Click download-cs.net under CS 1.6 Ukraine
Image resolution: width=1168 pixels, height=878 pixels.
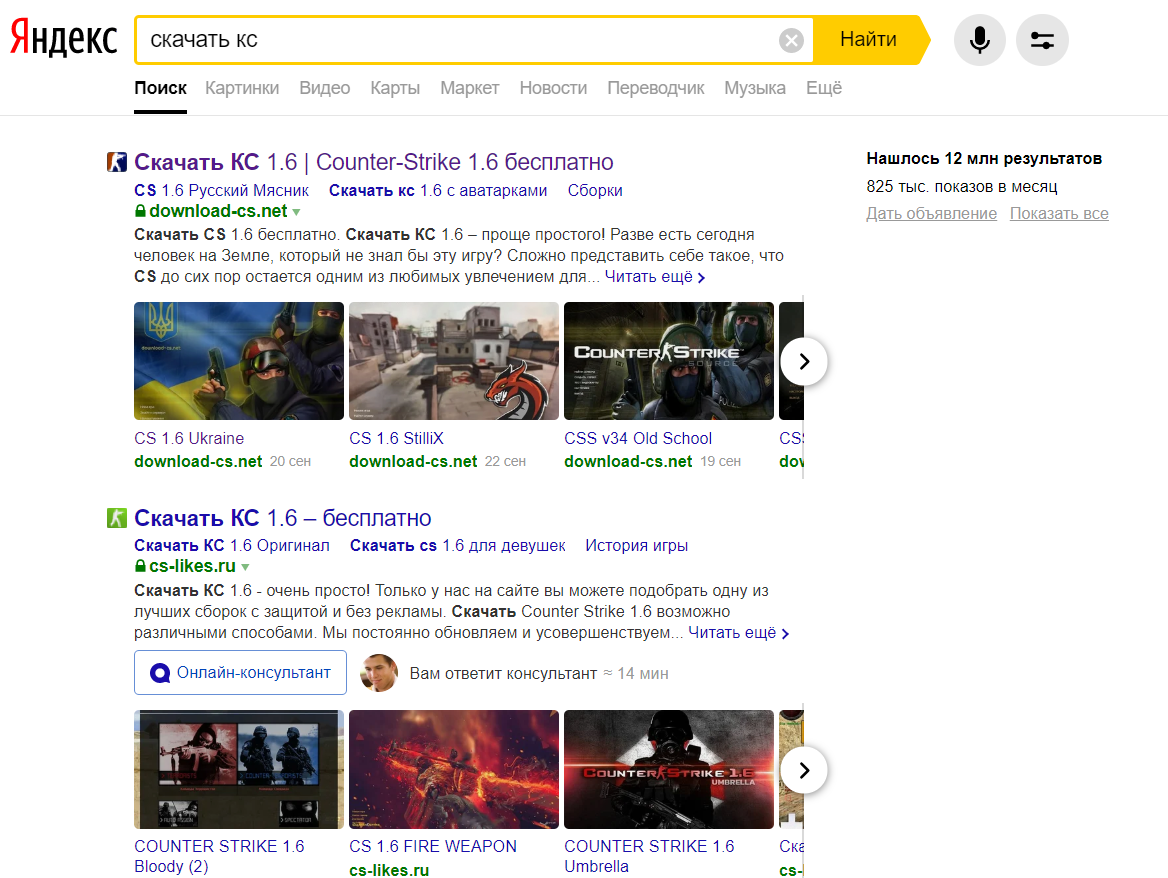tap(198, 462)
